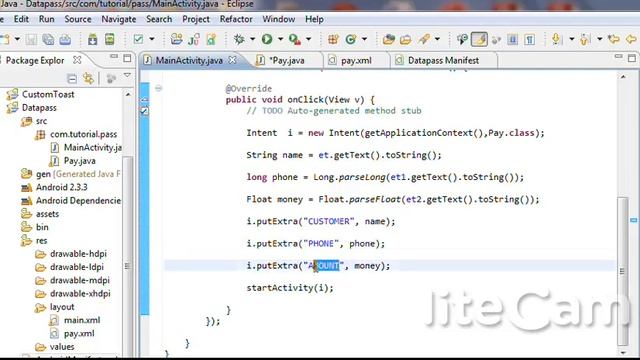Open Pay.java in Package Explorer
The image size is (640, 360).
[80, 161]
